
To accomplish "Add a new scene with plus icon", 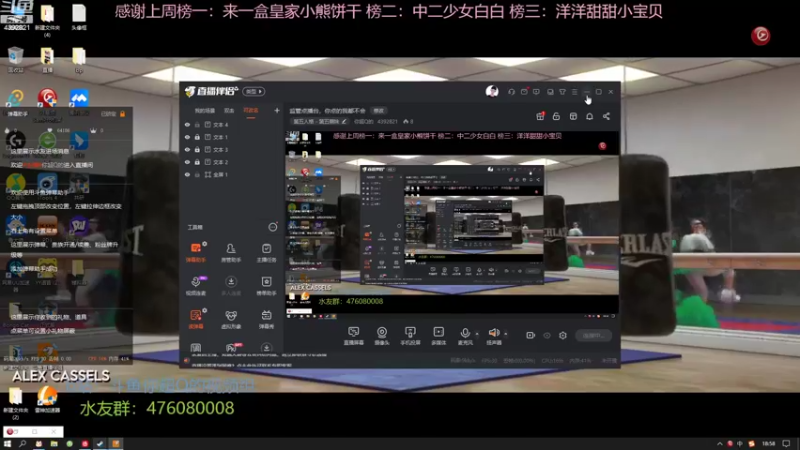I will point(277,110).
